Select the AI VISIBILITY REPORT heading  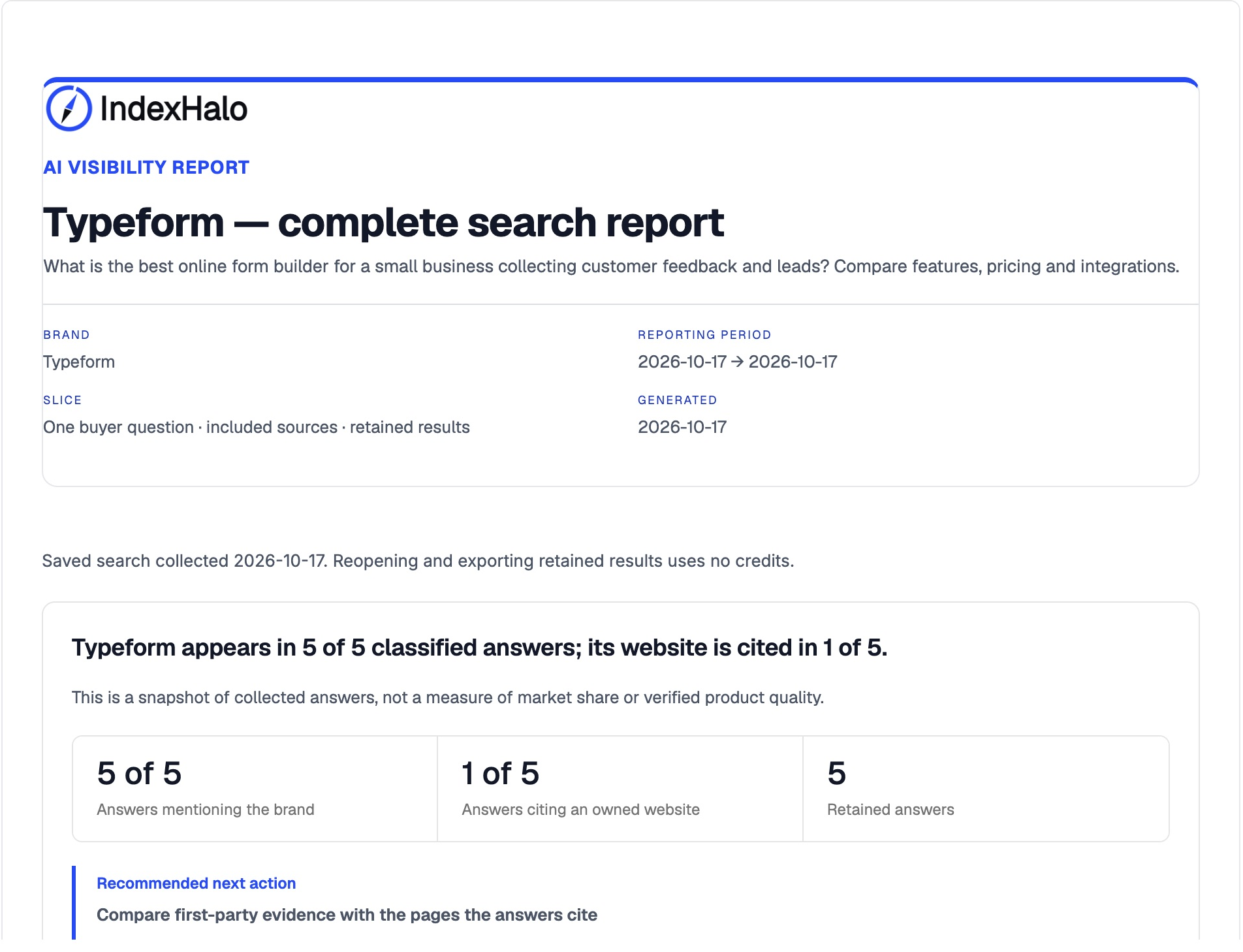pos(146,167)
